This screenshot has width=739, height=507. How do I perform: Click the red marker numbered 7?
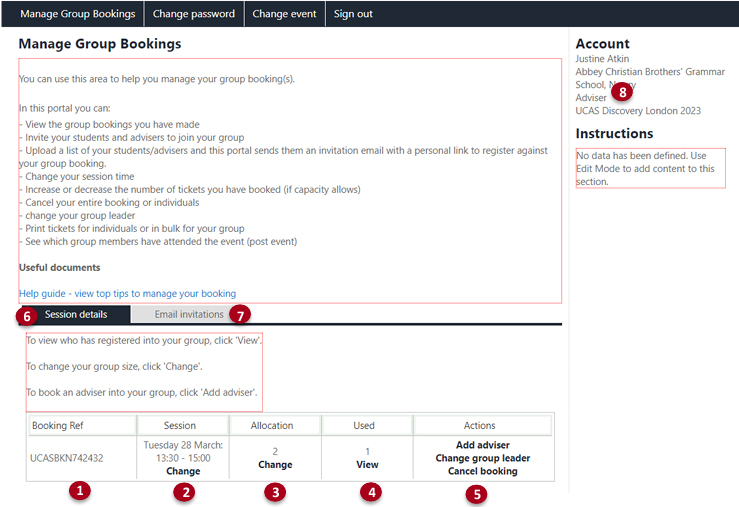point(239,315)
